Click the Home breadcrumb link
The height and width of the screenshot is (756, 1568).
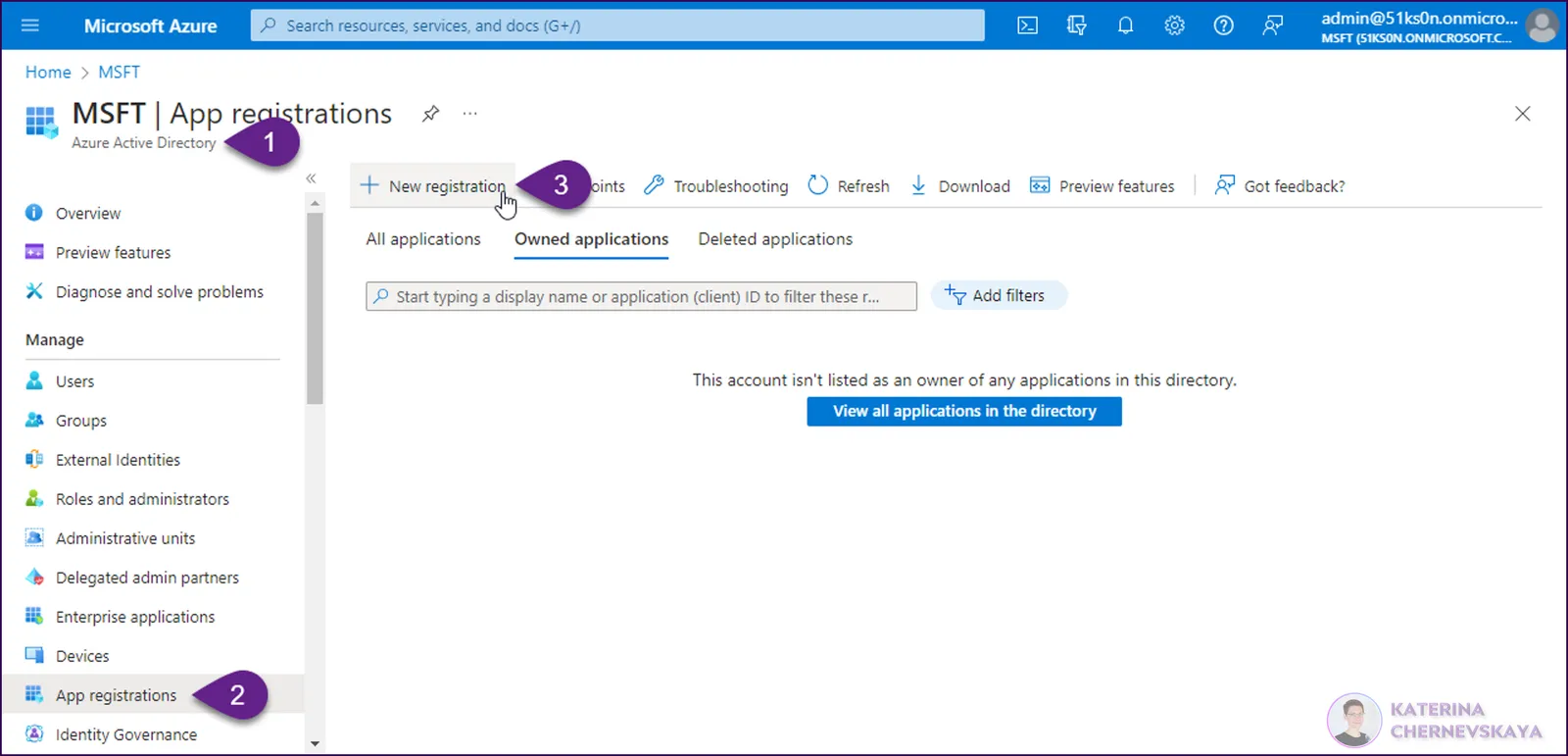point(48,73)
